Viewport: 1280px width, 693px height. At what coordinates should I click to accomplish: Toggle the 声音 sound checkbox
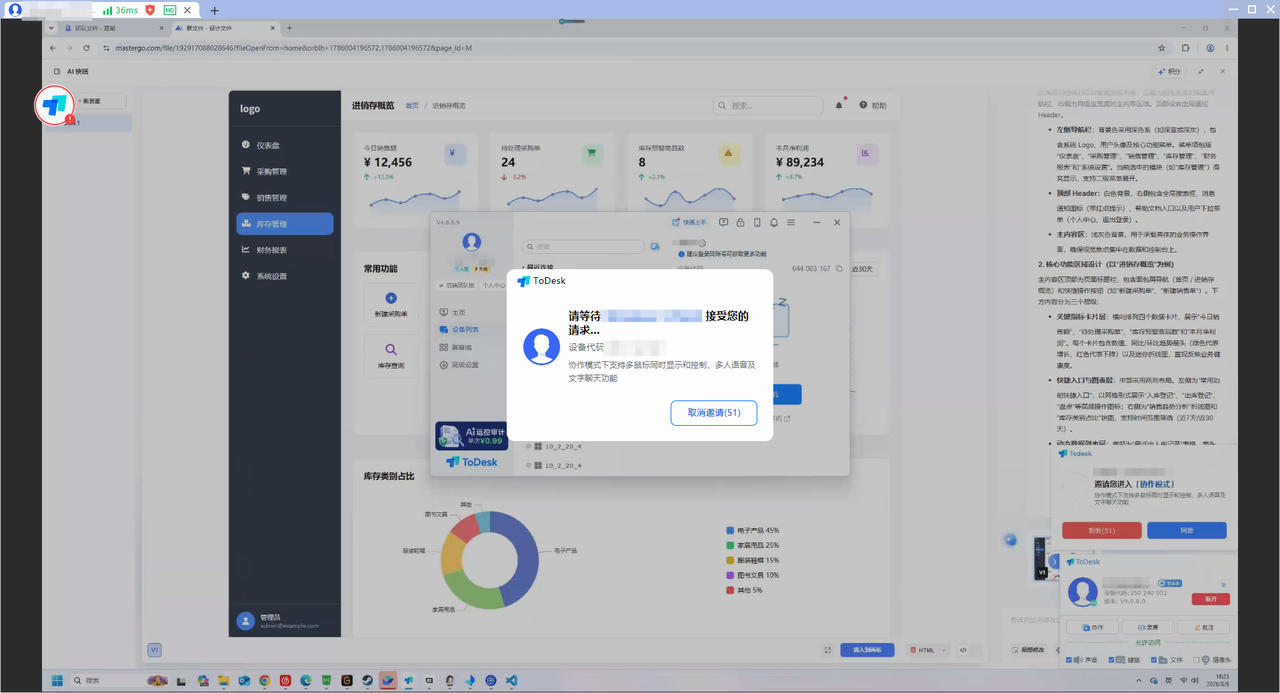click(x=1071, y=660)
